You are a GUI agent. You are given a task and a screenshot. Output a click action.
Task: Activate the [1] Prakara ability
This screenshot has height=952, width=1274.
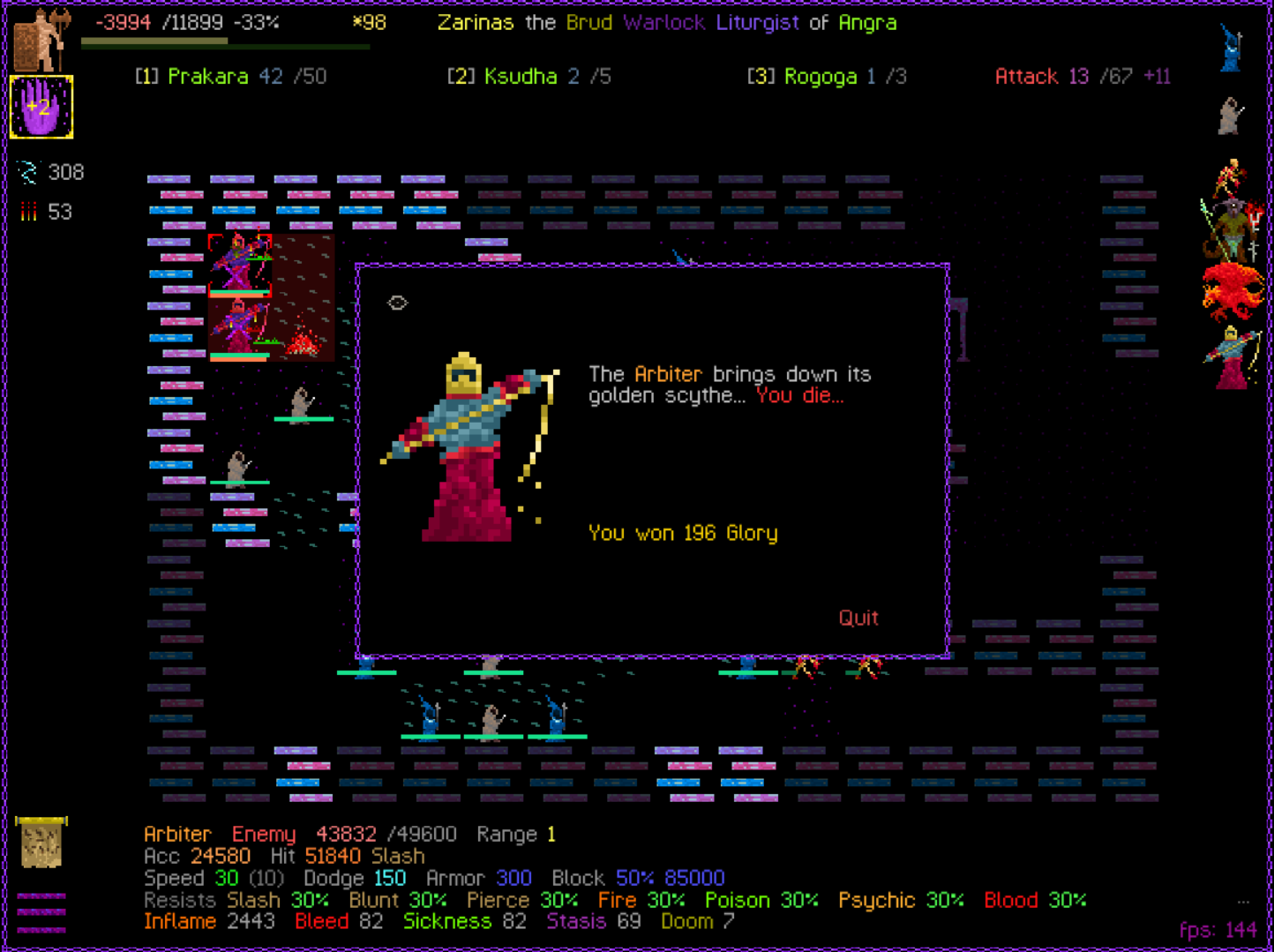230,77
